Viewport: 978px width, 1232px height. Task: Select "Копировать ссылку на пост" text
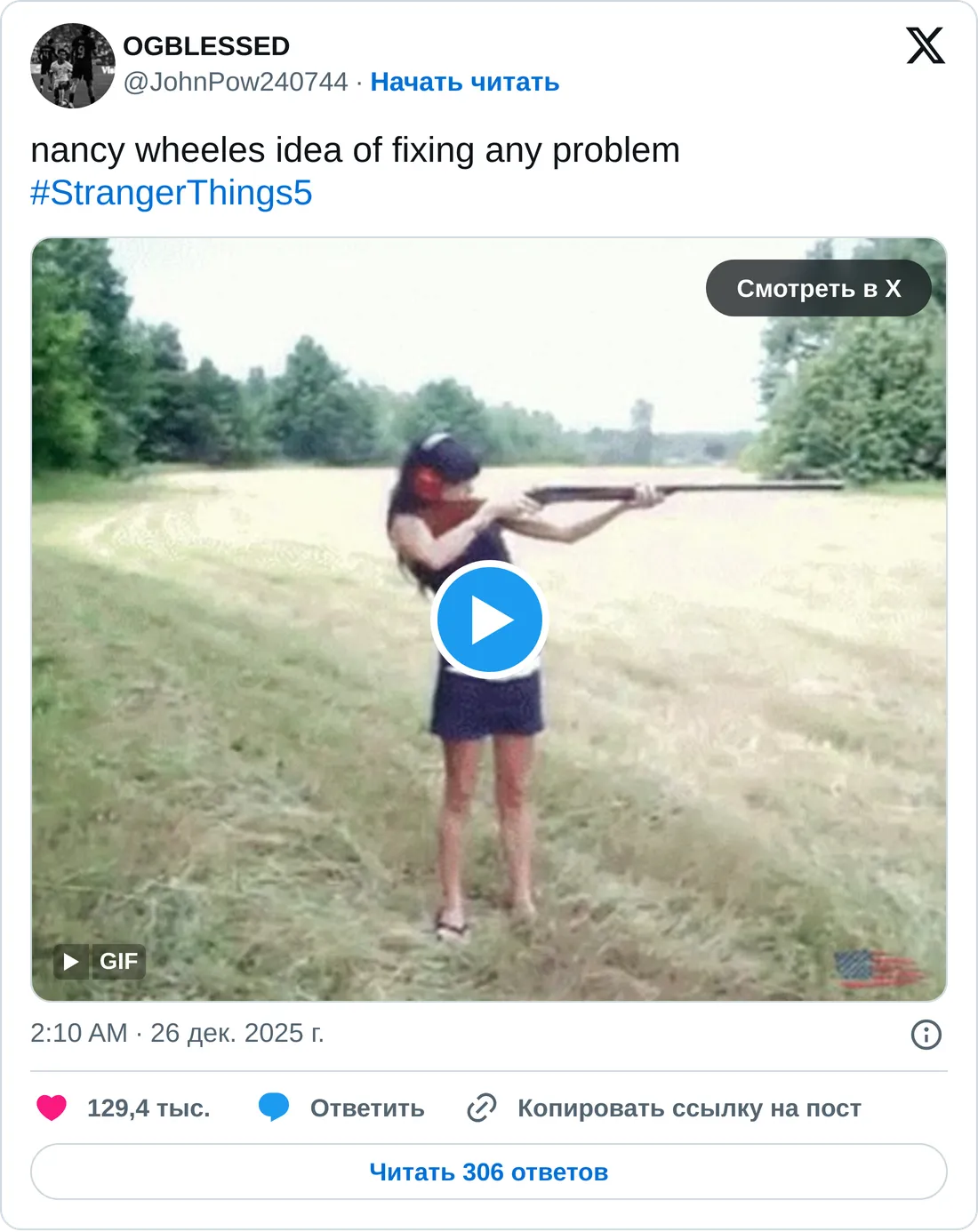point(689,1108)
